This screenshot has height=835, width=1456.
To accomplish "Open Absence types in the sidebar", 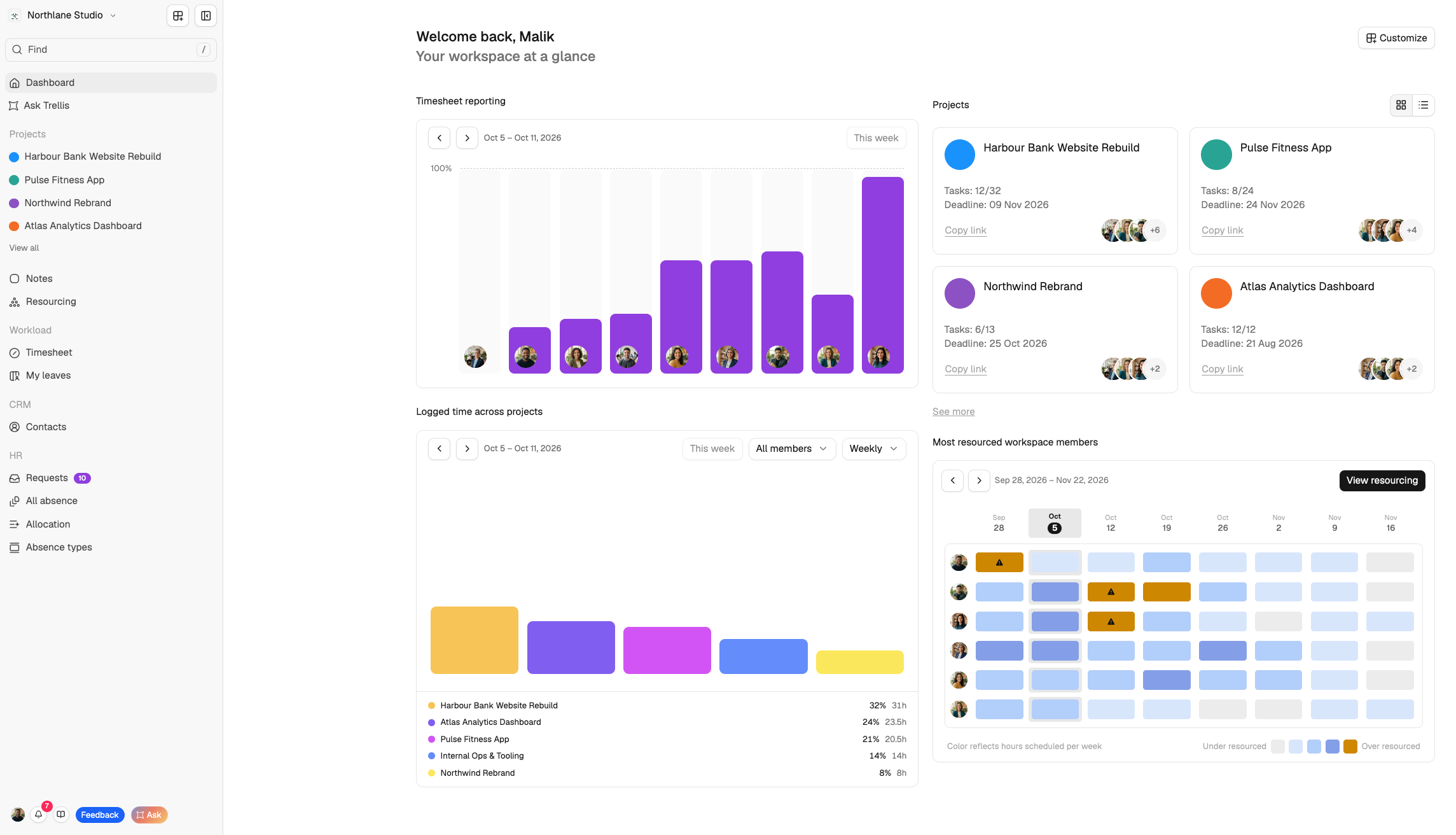I will (111, 547).
